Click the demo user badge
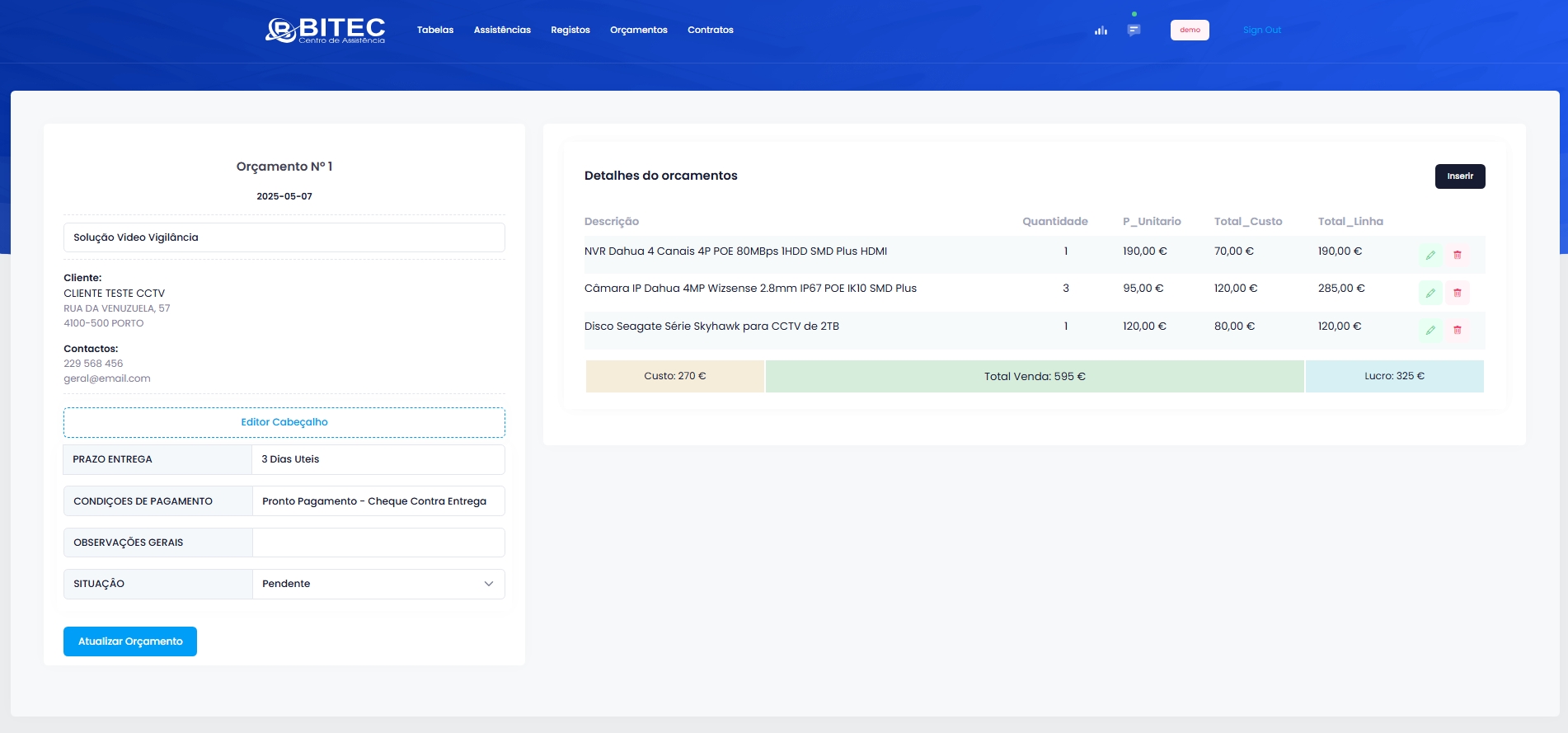Screen dimensions: 1568x733 1190,31
